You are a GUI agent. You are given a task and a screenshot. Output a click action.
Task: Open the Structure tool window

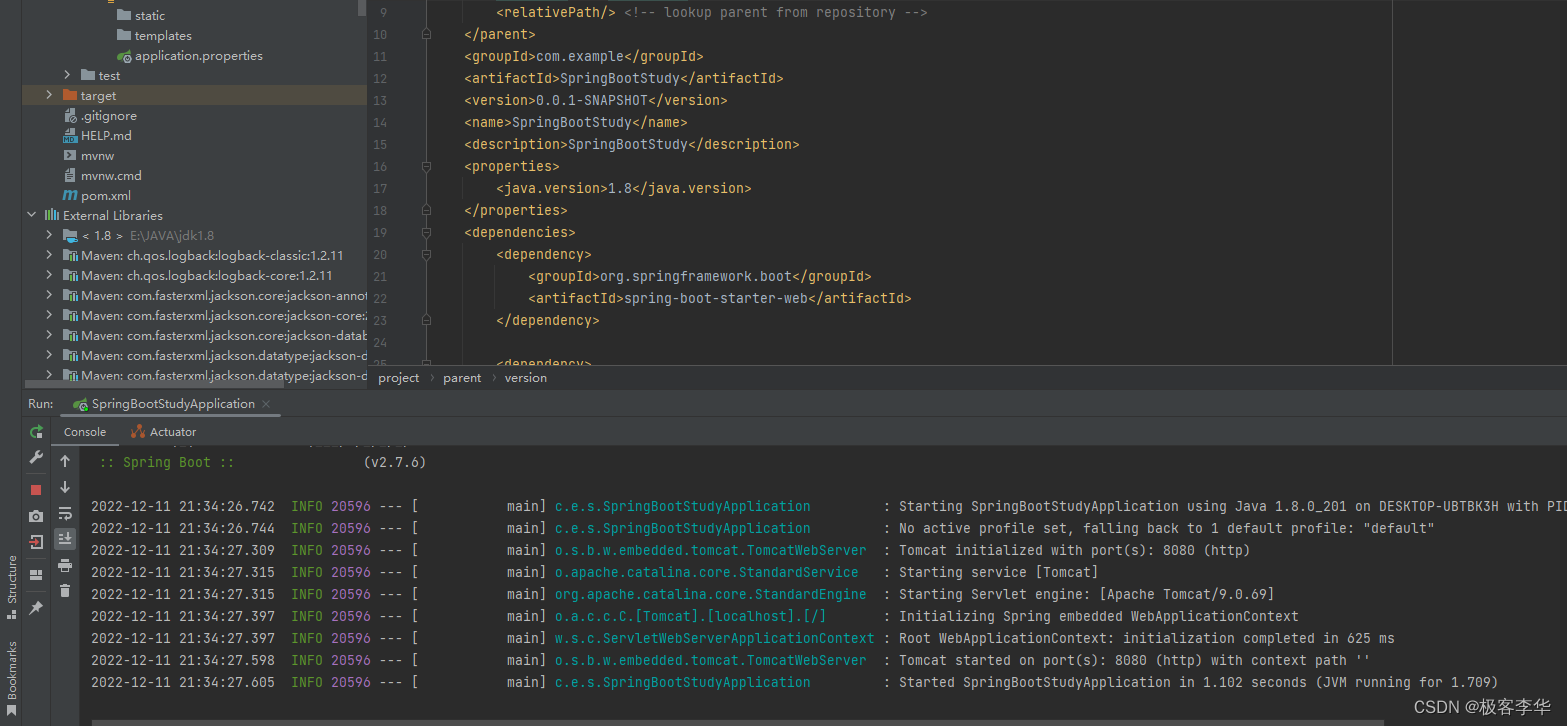pos(11,580)
